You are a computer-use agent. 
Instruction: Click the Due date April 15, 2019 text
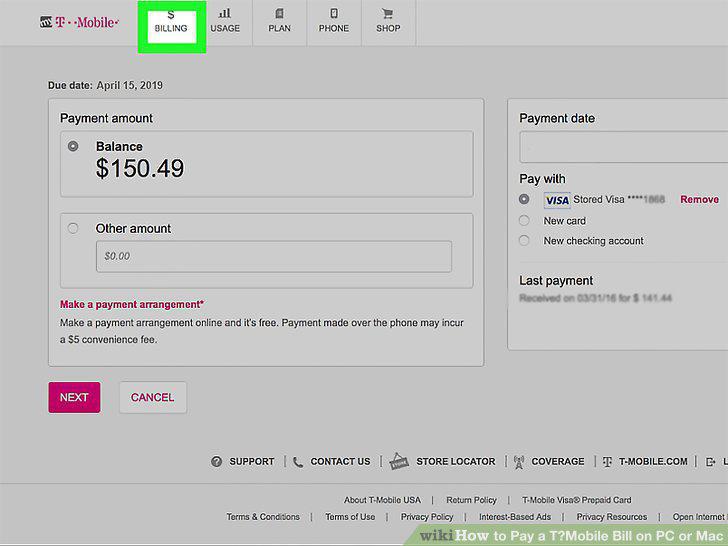pos(105,85)
